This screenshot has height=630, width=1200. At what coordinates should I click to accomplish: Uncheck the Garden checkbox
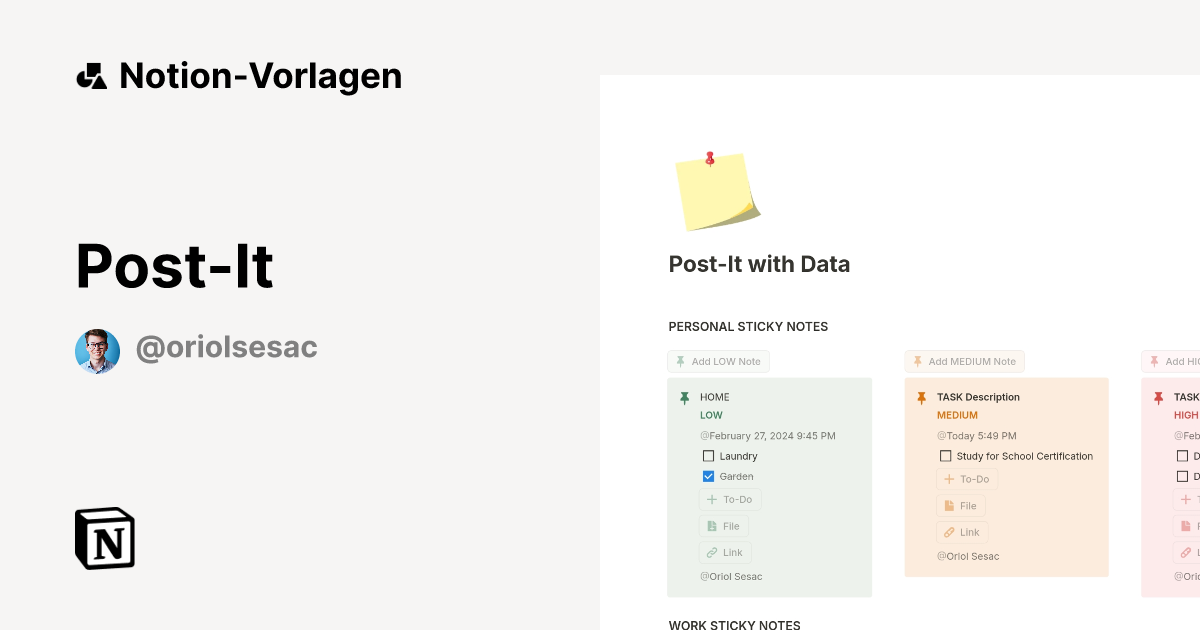pos(708,476)
